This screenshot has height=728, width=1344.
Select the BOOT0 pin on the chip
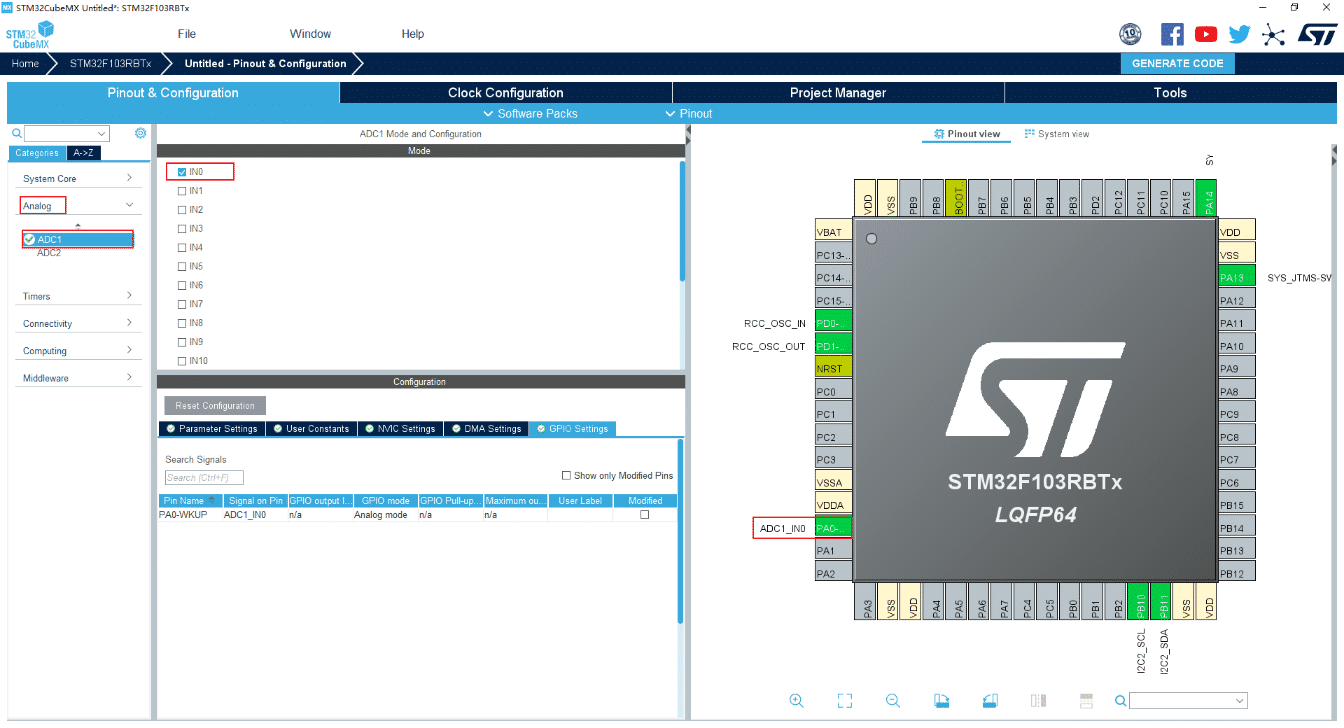point(959,199)
